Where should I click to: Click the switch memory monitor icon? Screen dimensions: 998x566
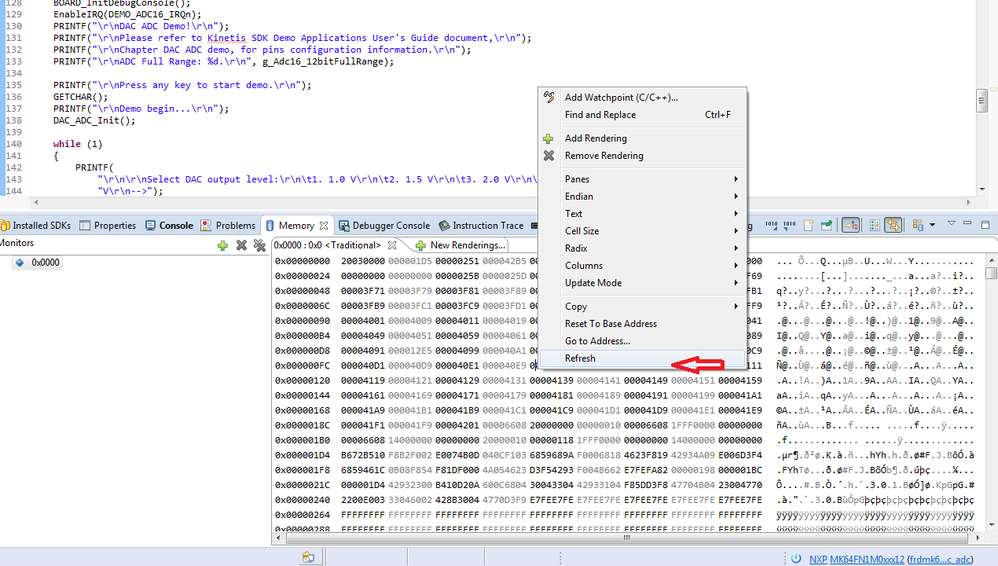pos(918,225)
